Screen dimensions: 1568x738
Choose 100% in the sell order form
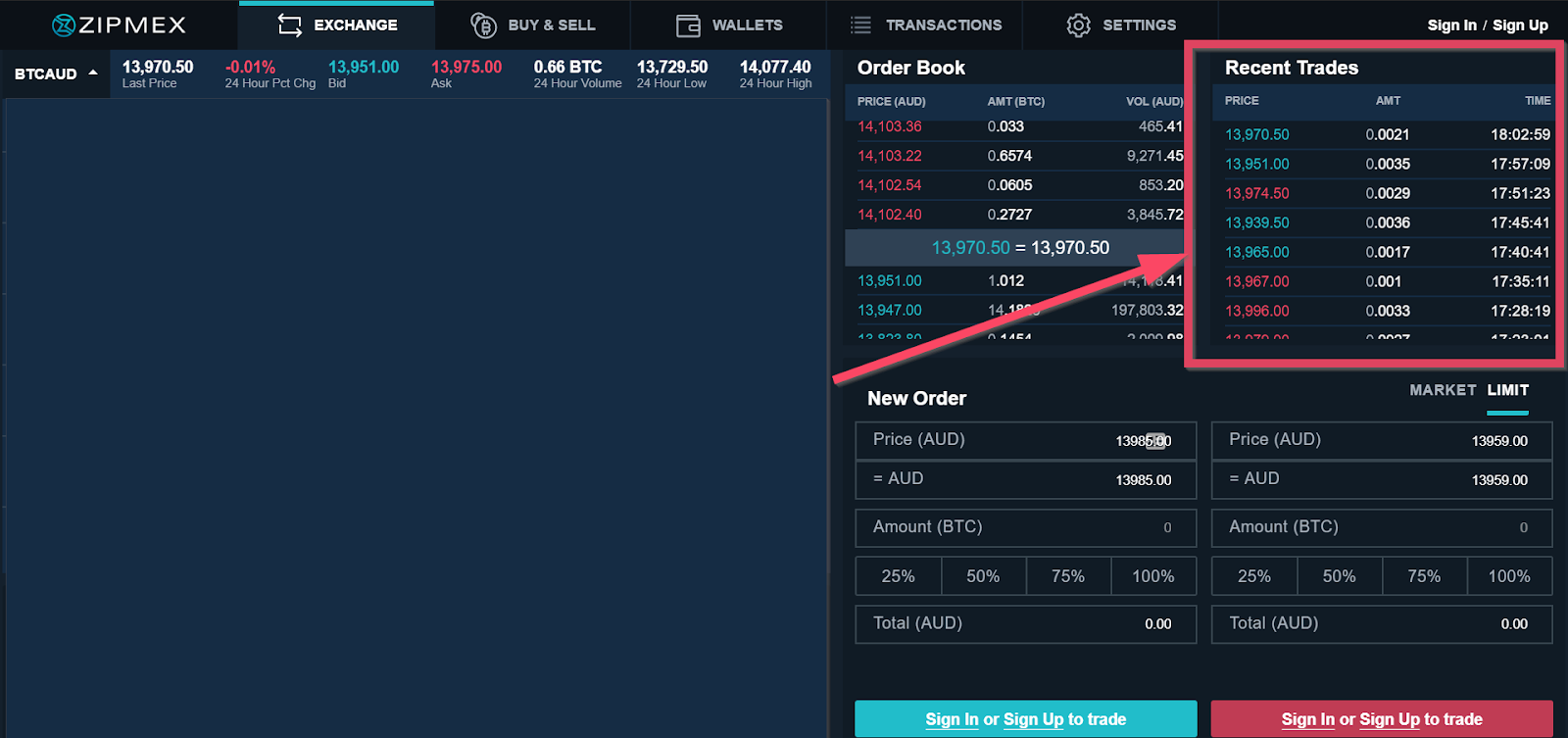[x=1509, y=576]
